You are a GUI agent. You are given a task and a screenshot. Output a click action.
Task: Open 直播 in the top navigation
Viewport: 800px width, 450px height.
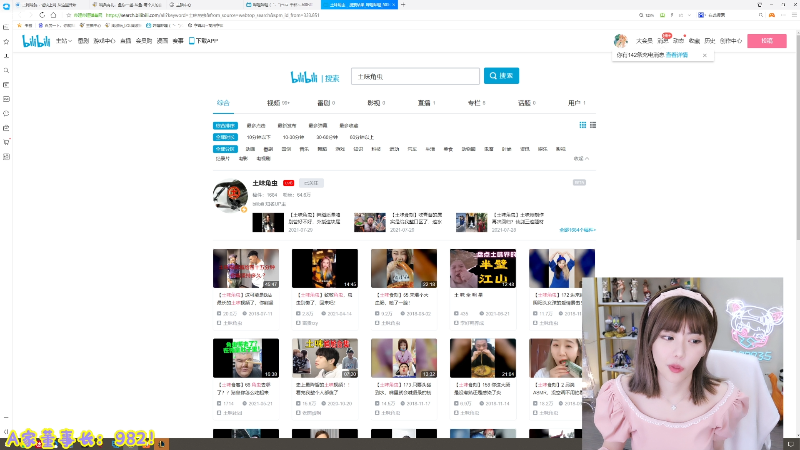pyautogui.click(x=126, y=41)
